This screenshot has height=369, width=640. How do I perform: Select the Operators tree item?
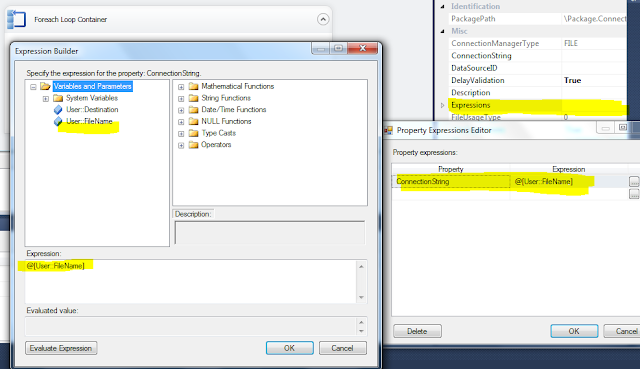tap(216, 144)
